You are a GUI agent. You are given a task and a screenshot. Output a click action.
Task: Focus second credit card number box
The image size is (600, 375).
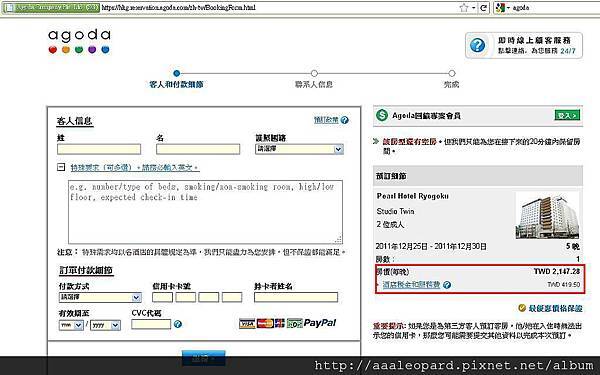coord(186,297)
